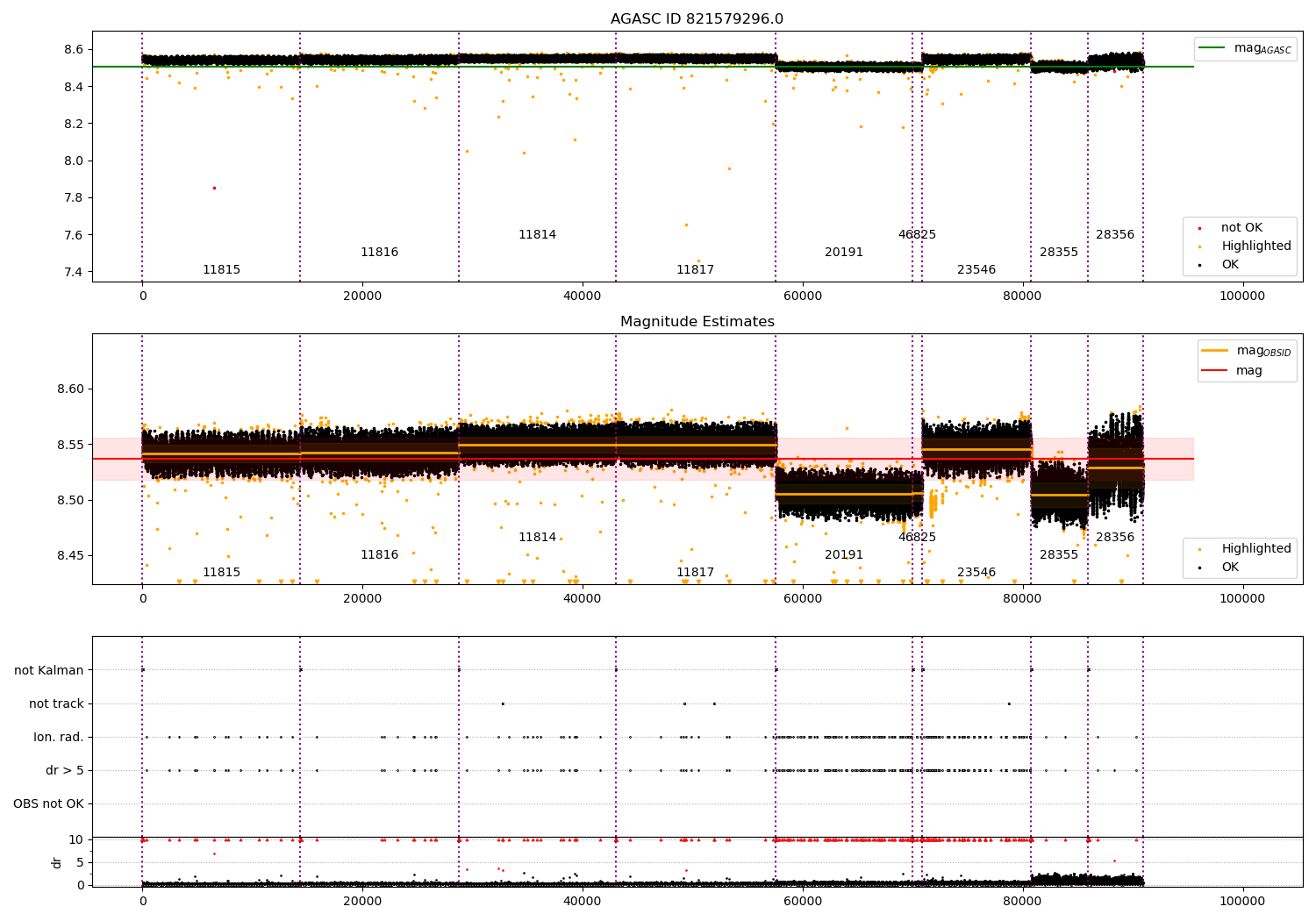Click obsid label 11817 in the top plot
Viewport: 1316px width, 921px height.
695,270
